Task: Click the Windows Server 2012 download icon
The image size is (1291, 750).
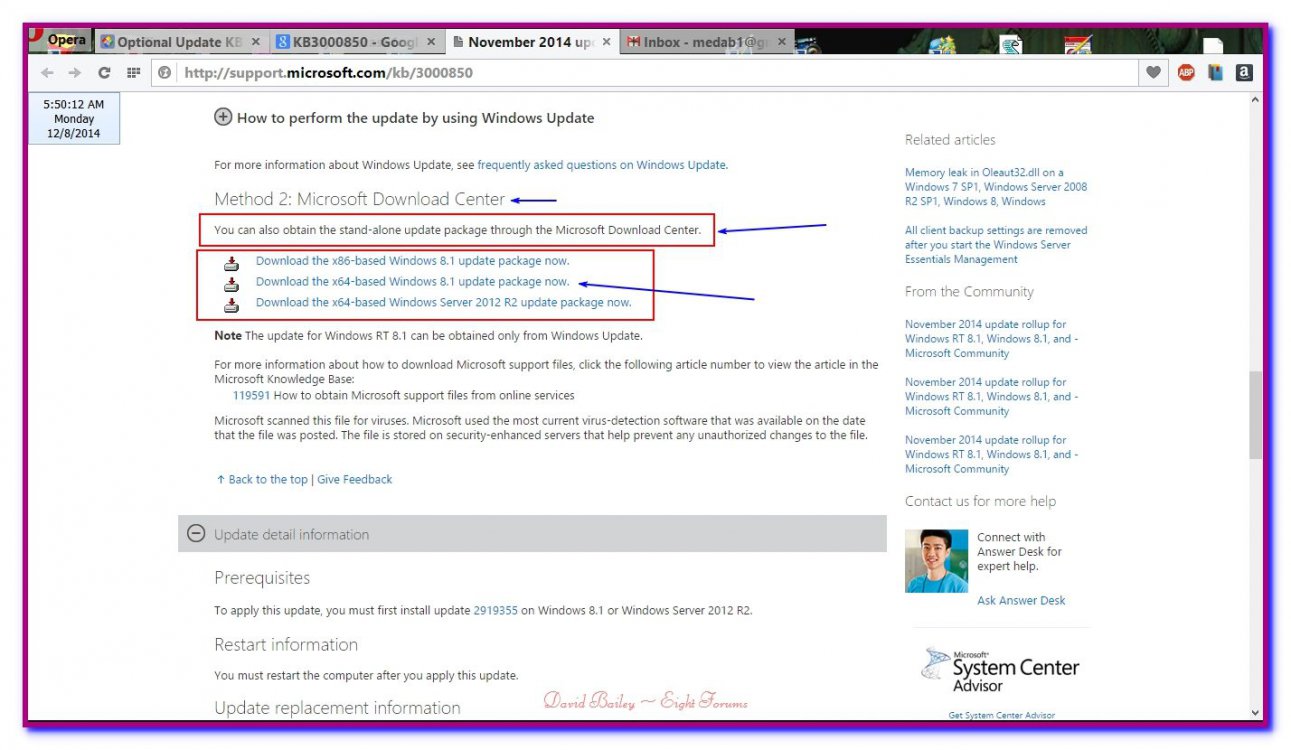Action: (x=231, y=305)
